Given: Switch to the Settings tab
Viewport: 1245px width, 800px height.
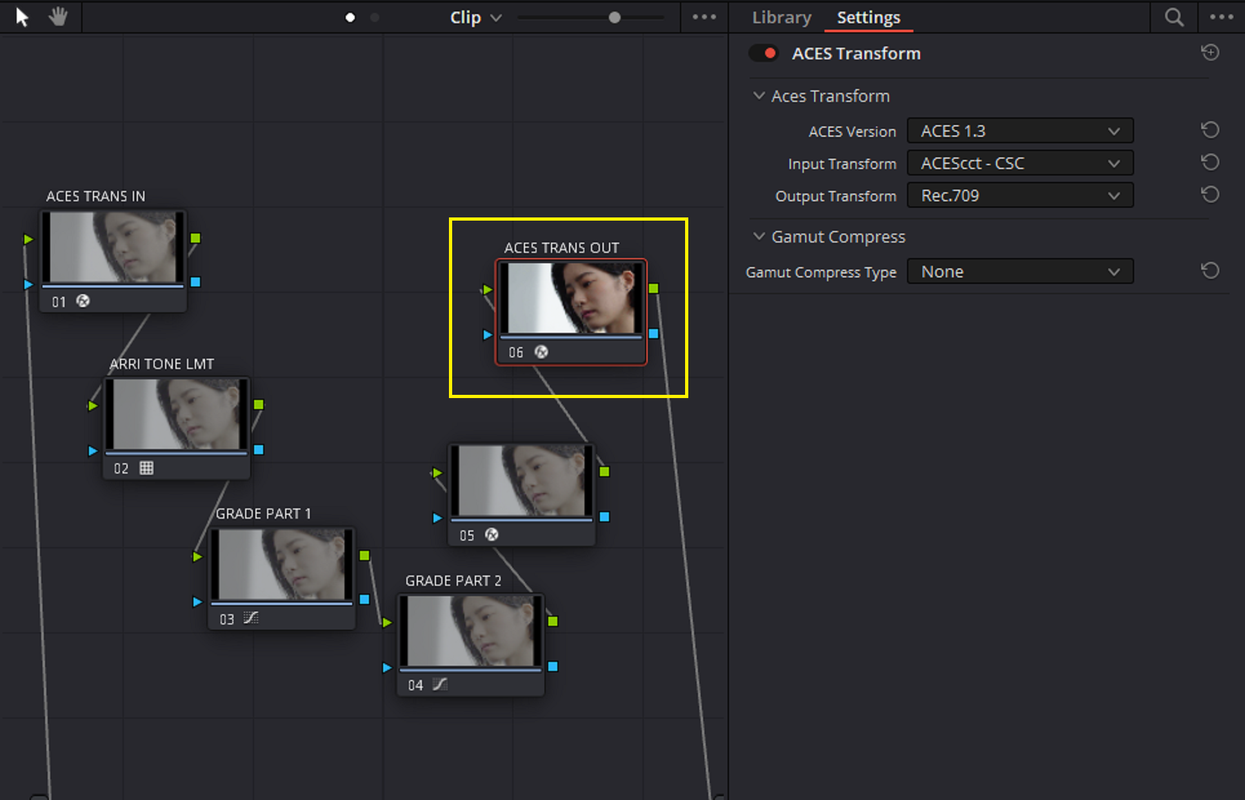Looking at the screenshot, I should 868,17.
